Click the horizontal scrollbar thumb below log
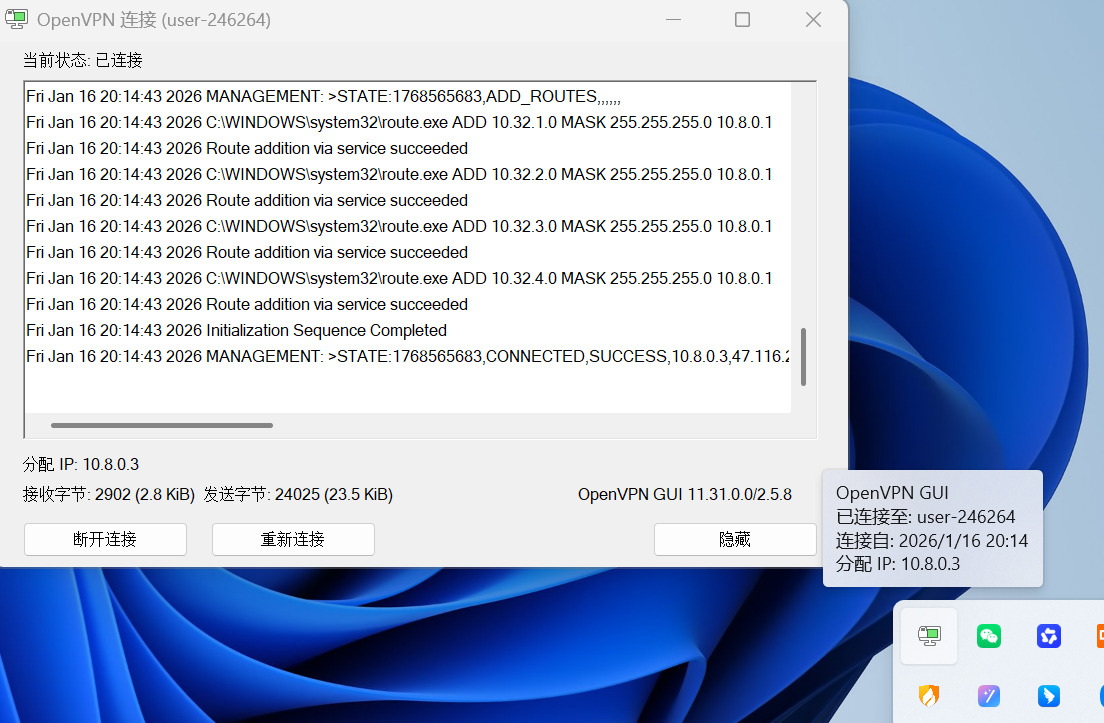1104x723 pixels. (162, 425)
